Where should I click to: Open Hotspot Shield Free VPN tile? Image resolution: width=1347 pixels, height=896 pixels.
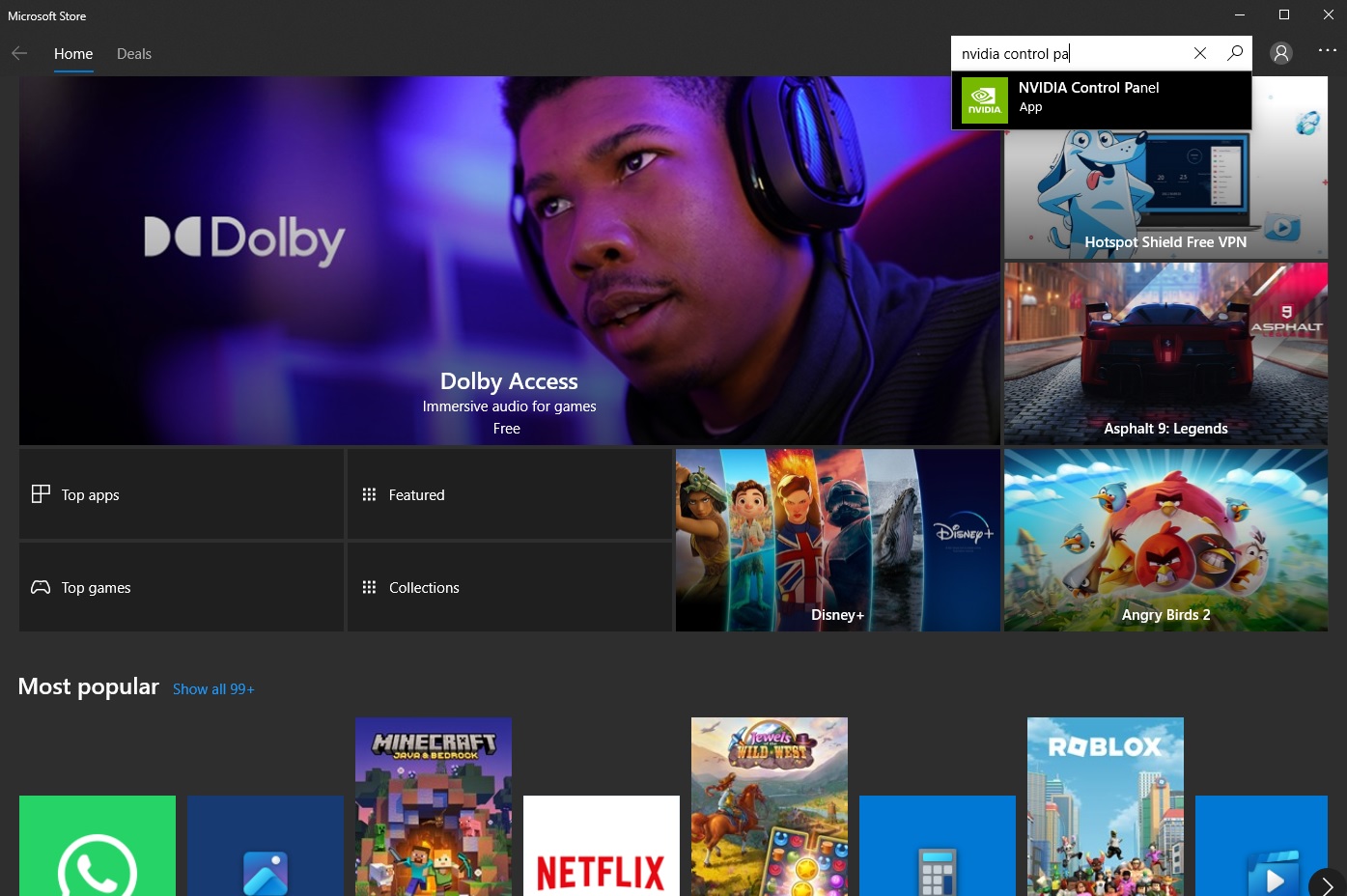(1165, 194)
